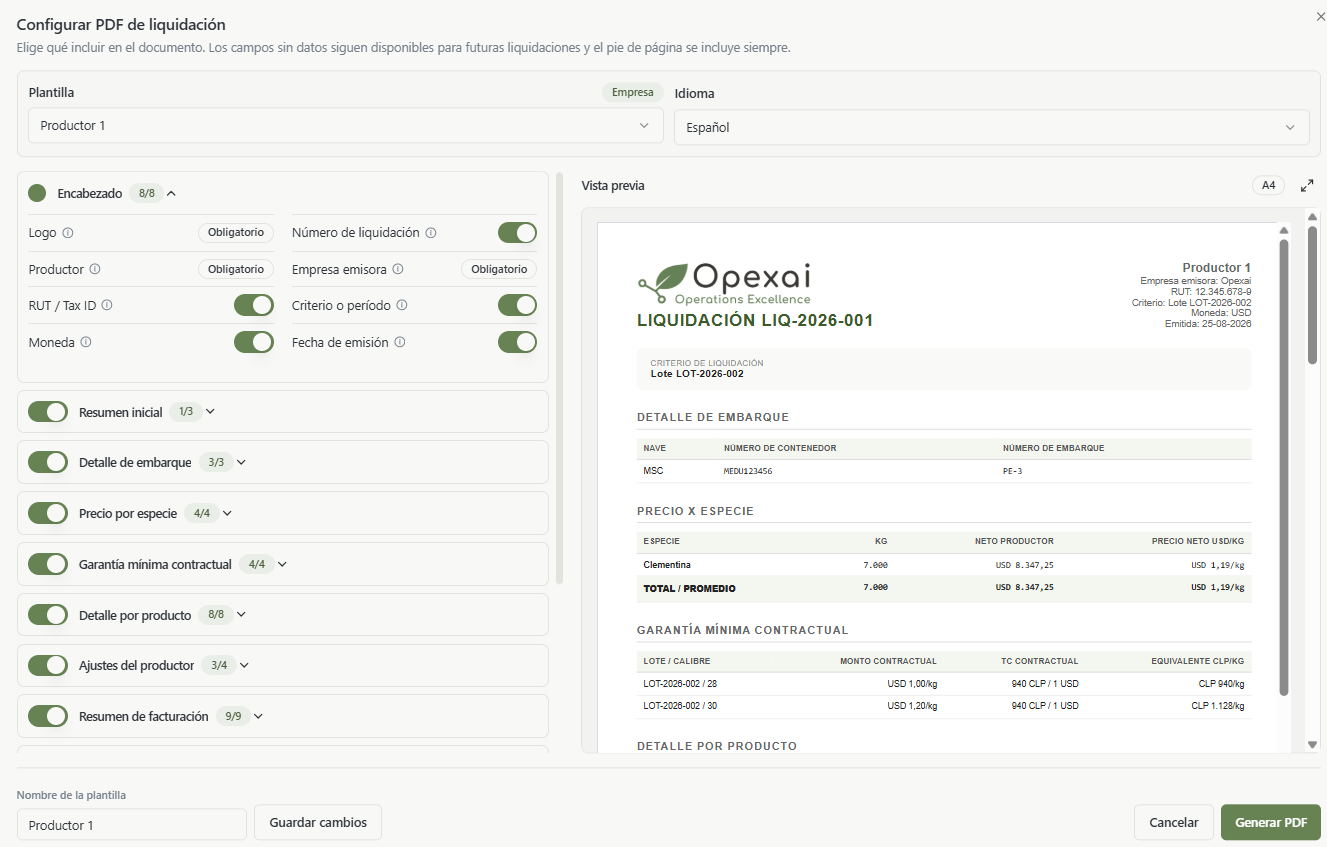Click the info icon next to RUT / Tax ID
Screen dimensions: 1327x847
(107, 306)
